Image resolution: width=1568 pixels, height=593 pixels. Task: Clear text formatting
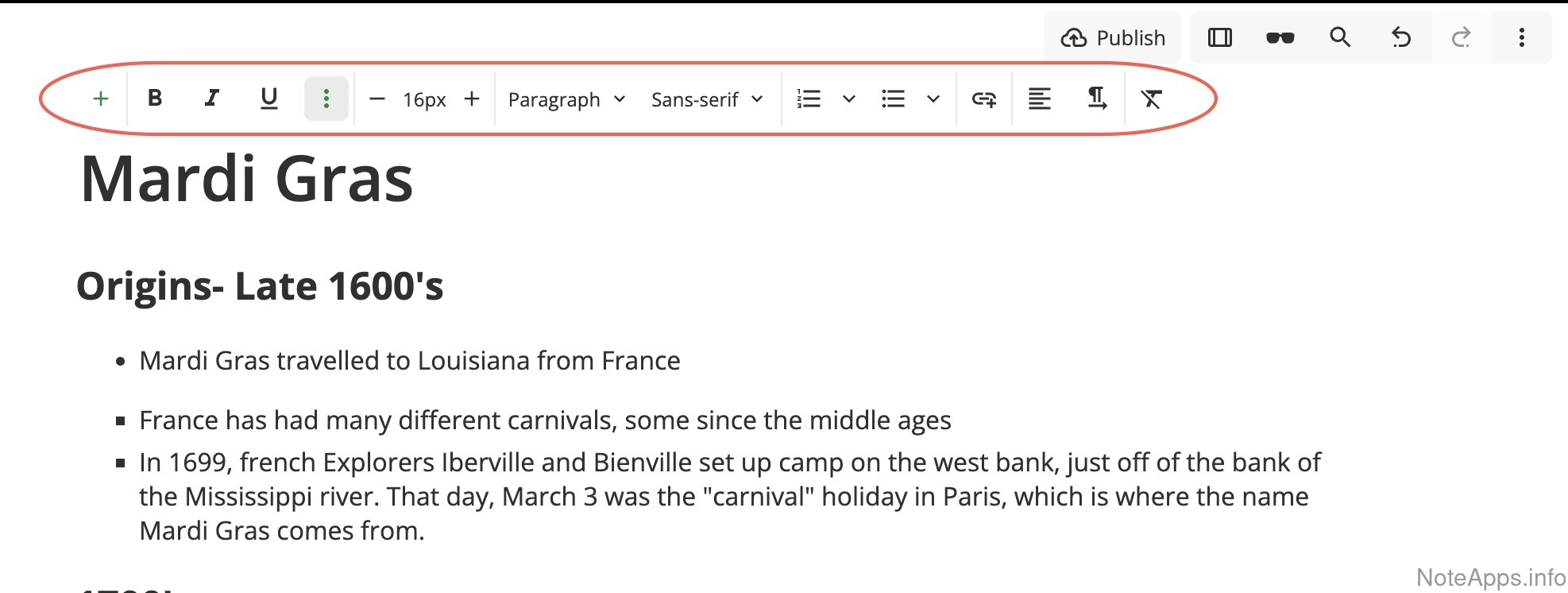(x=1151, y=99)
